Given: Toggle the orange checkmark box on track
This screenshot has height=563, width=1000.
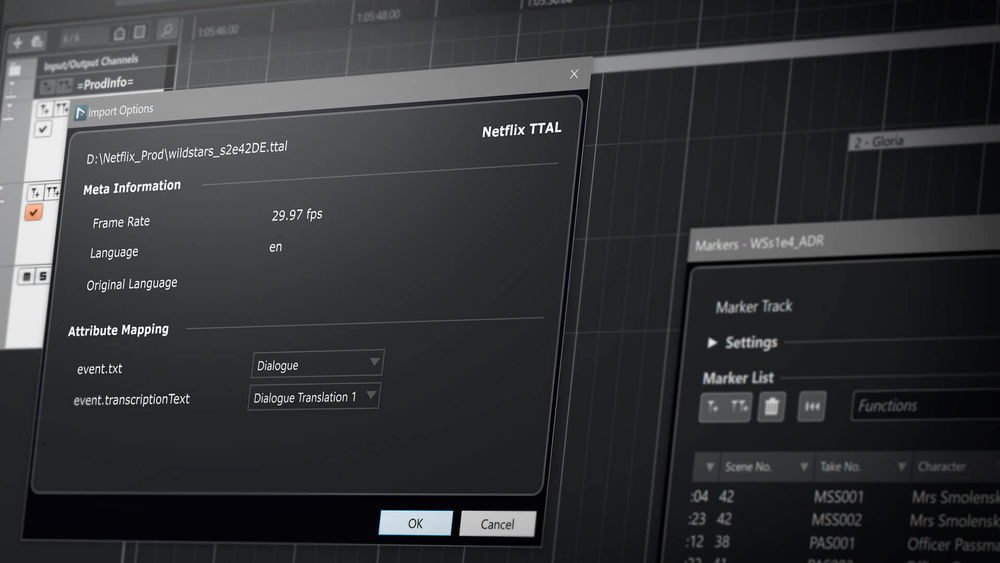Looking at the screenshot, I should tap(34, 213).
